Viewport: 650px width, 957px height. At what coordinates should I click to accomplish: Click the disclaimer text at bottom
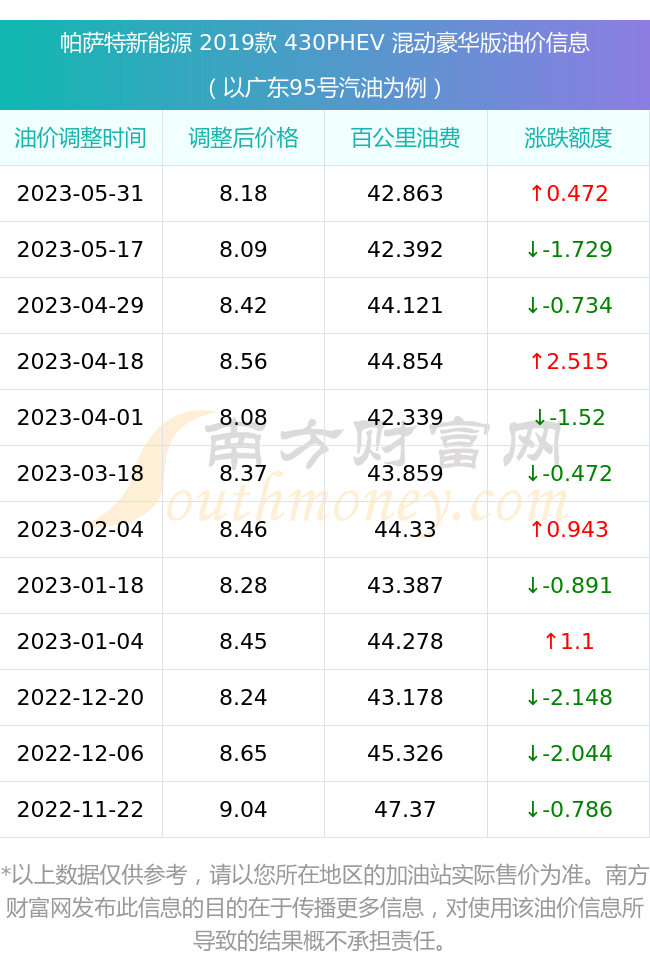pos(325,908)
